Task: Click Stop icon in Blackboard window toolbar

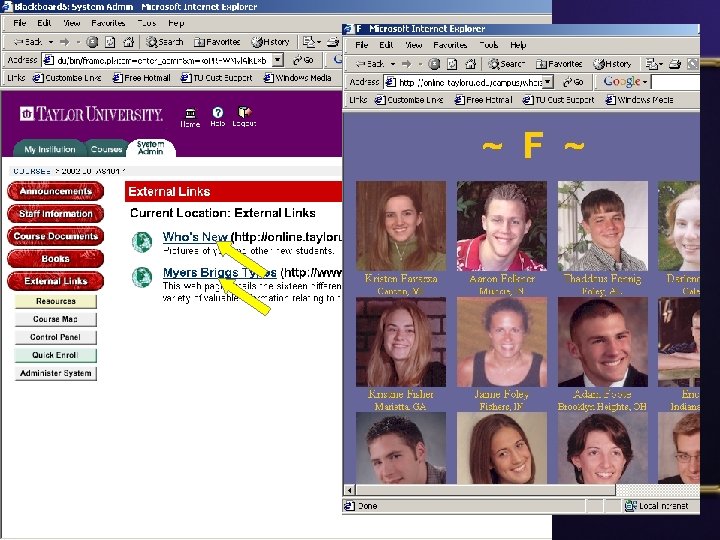Action: [x=92, y=42]
